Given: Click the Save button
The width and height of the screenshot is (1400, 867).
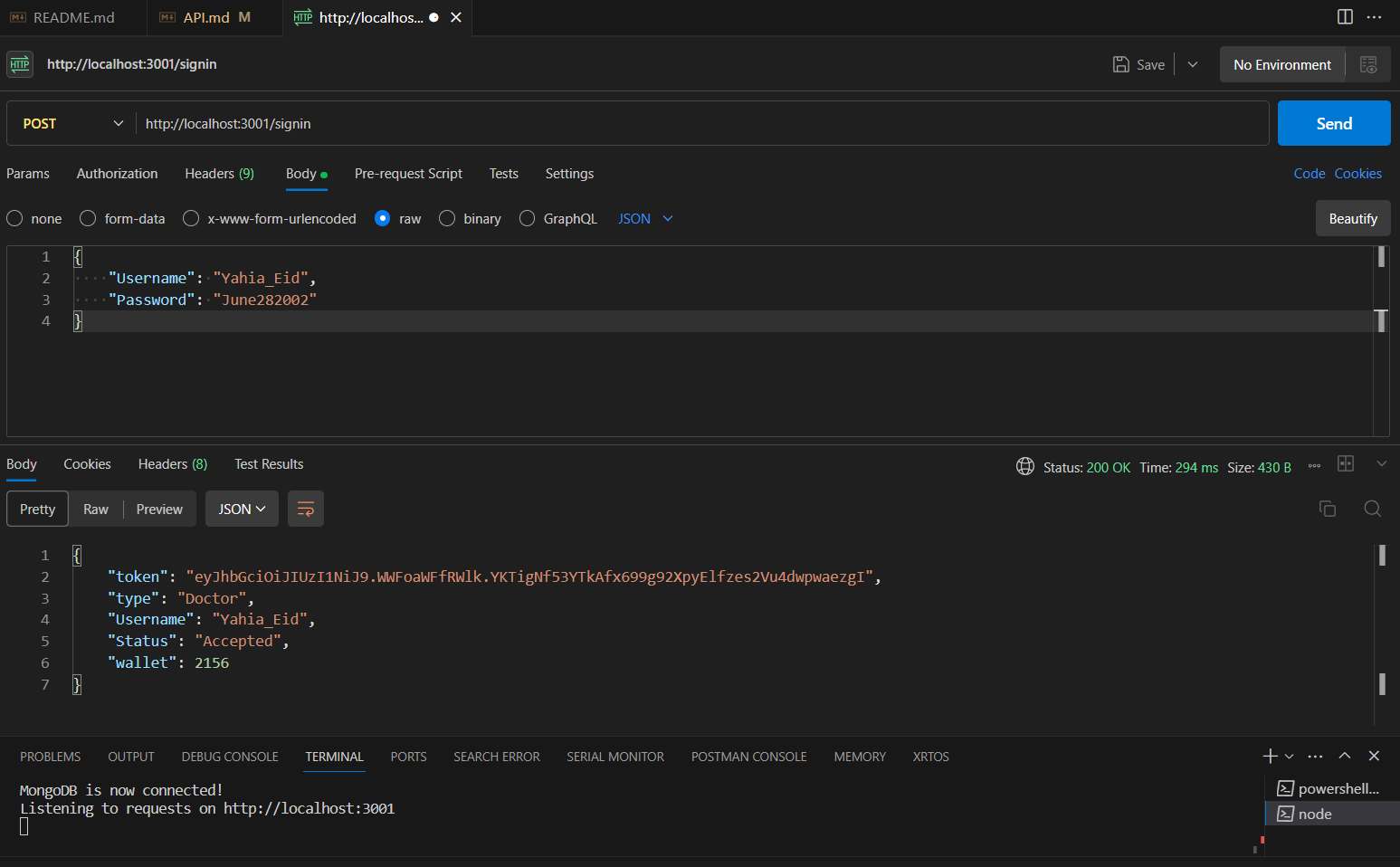Looking at the screenshot, I should [1138, 64].
